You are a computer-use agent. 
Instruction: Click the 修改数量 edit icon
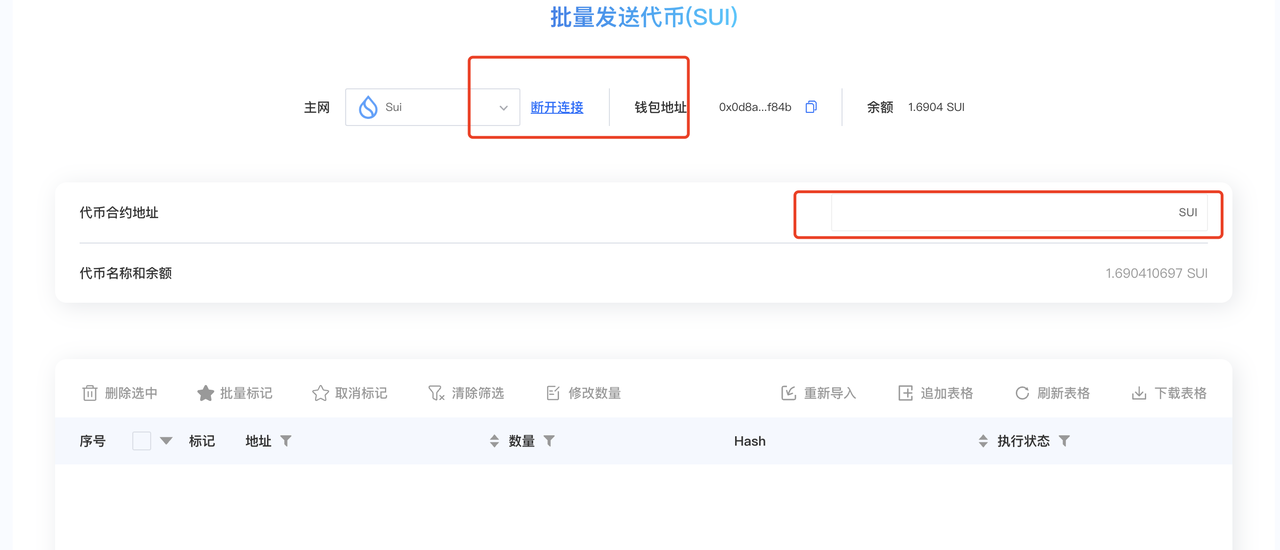point(553,393)
